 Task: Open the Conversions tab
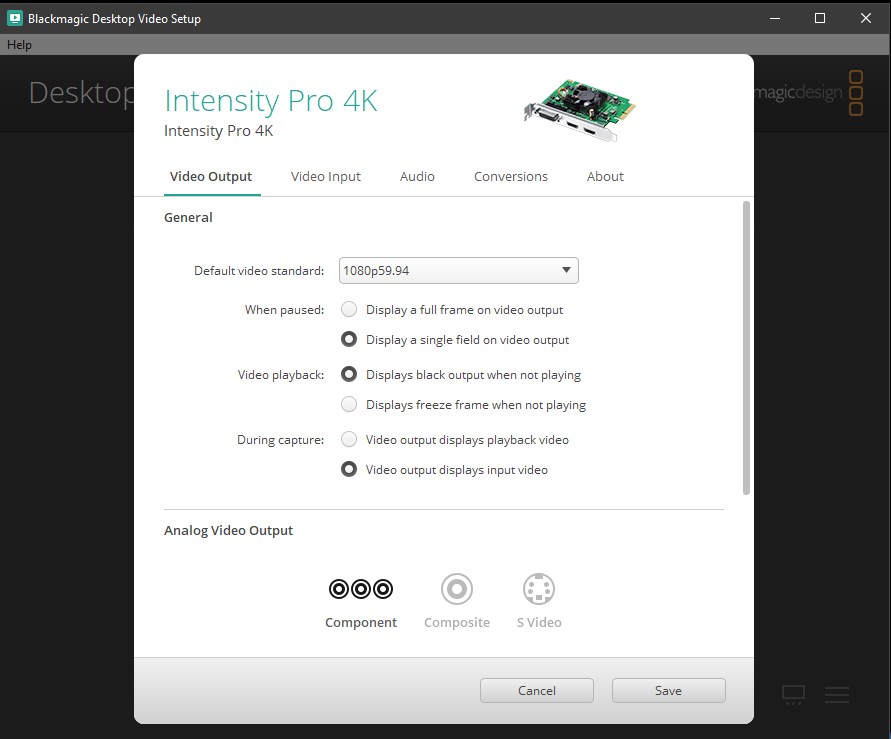(511, 177)
